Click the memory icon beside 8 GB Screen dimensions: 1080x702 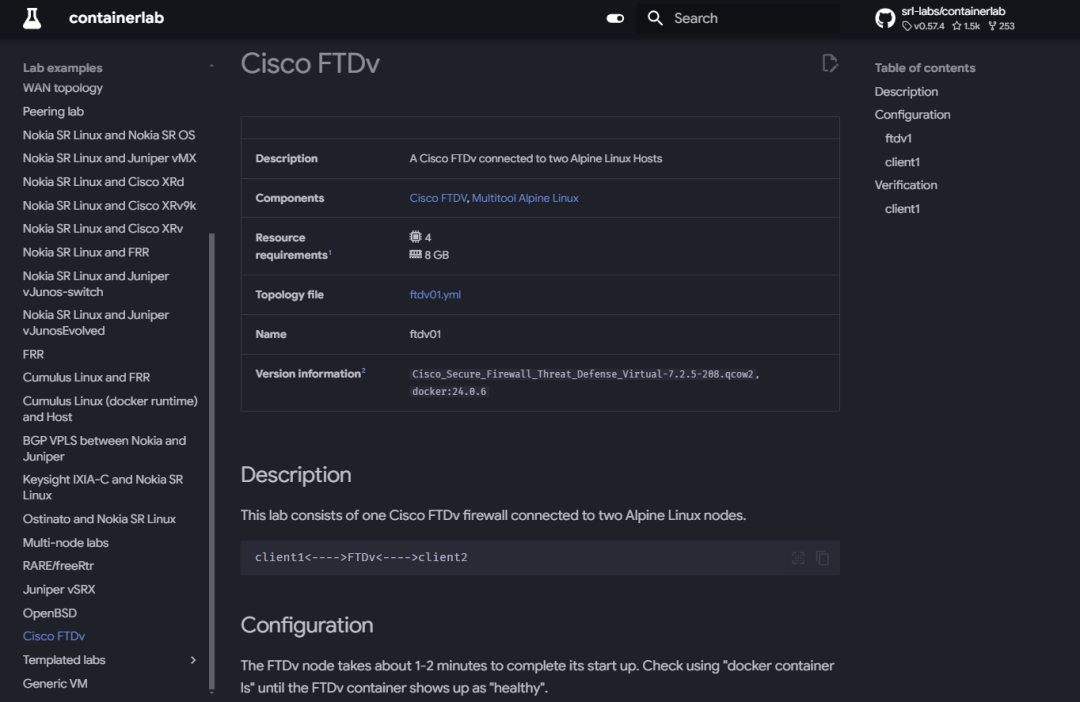(x=415, y=254)
